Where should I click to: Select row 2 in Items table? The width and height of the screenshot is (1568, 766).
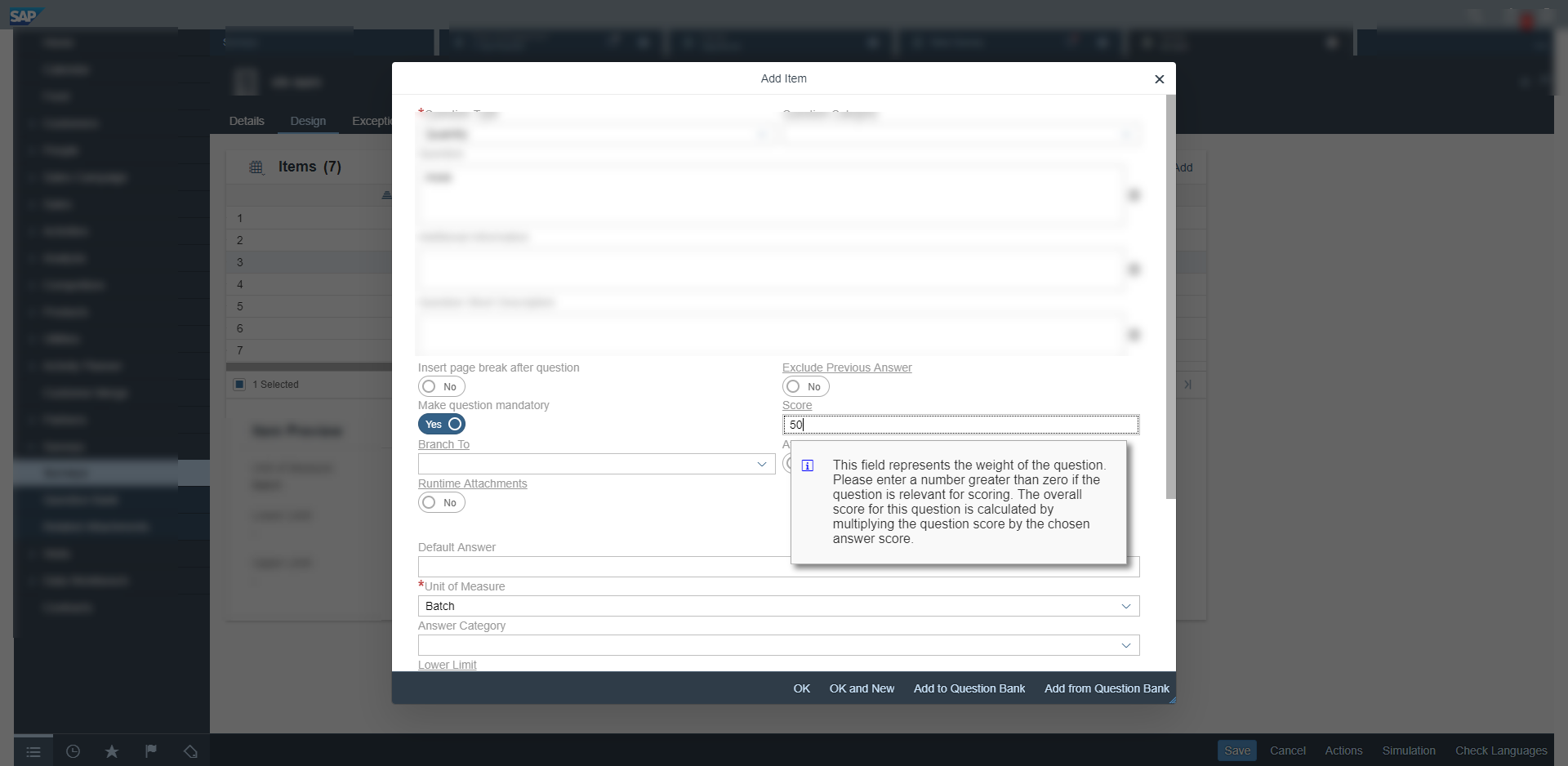click(x=309, y=240)
